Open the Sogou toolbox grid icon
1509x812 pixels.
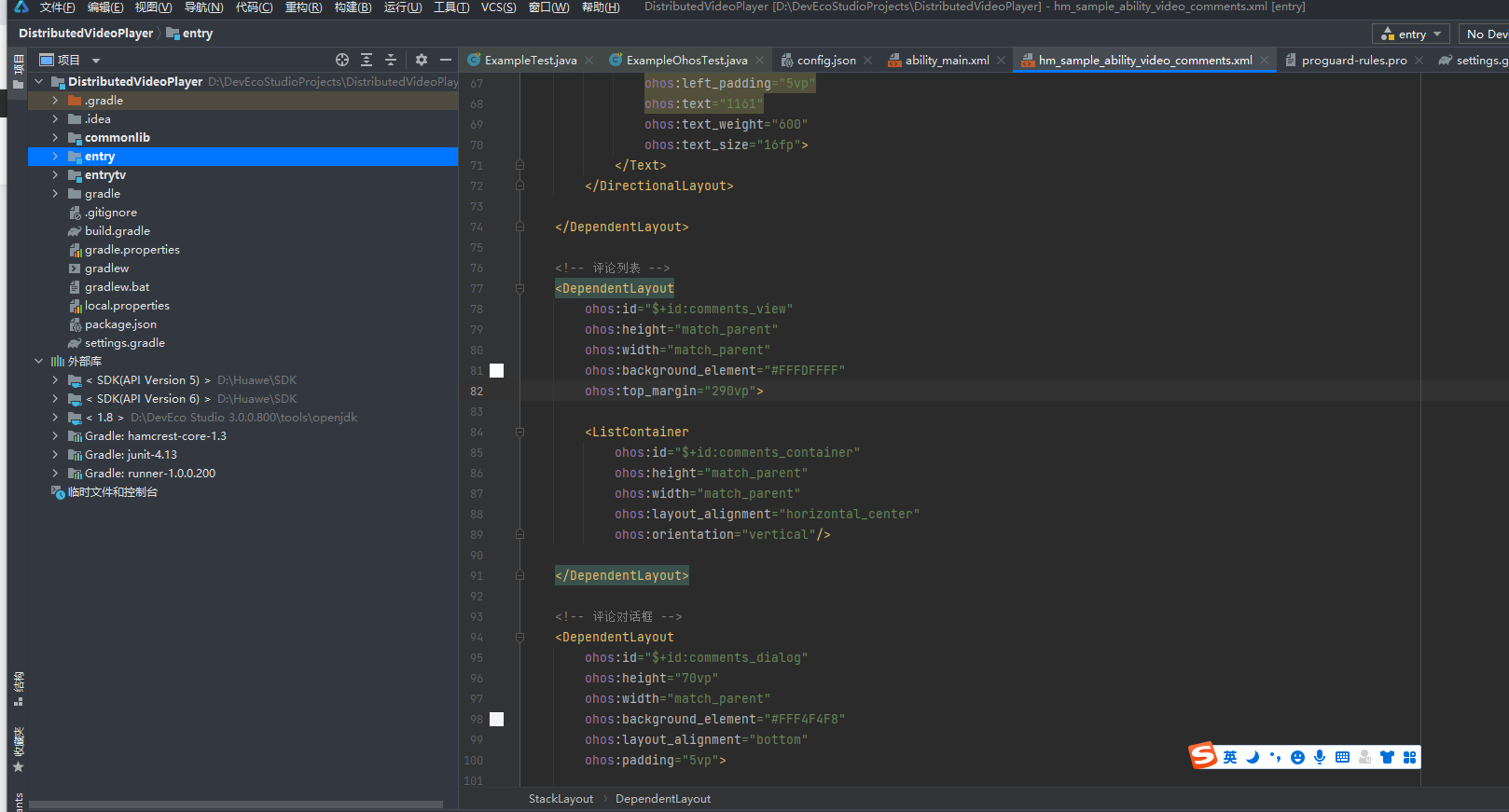[x=1409, y=757]
